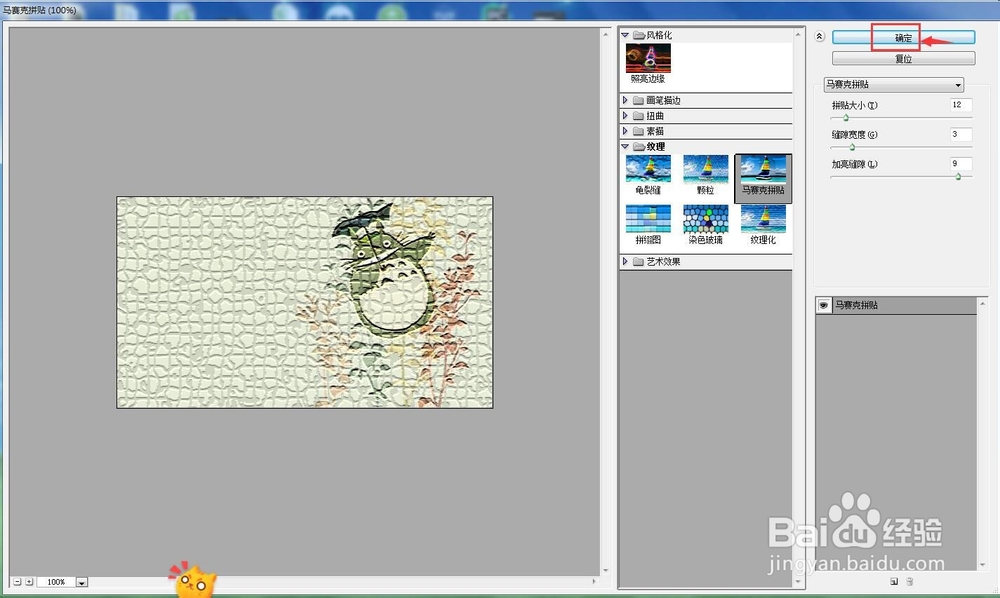The width and height of the screenshot is (1000, 598).
Task: Click the 加亮缝隙 value field
Action: pyautogui.click(x=960, y=164)
